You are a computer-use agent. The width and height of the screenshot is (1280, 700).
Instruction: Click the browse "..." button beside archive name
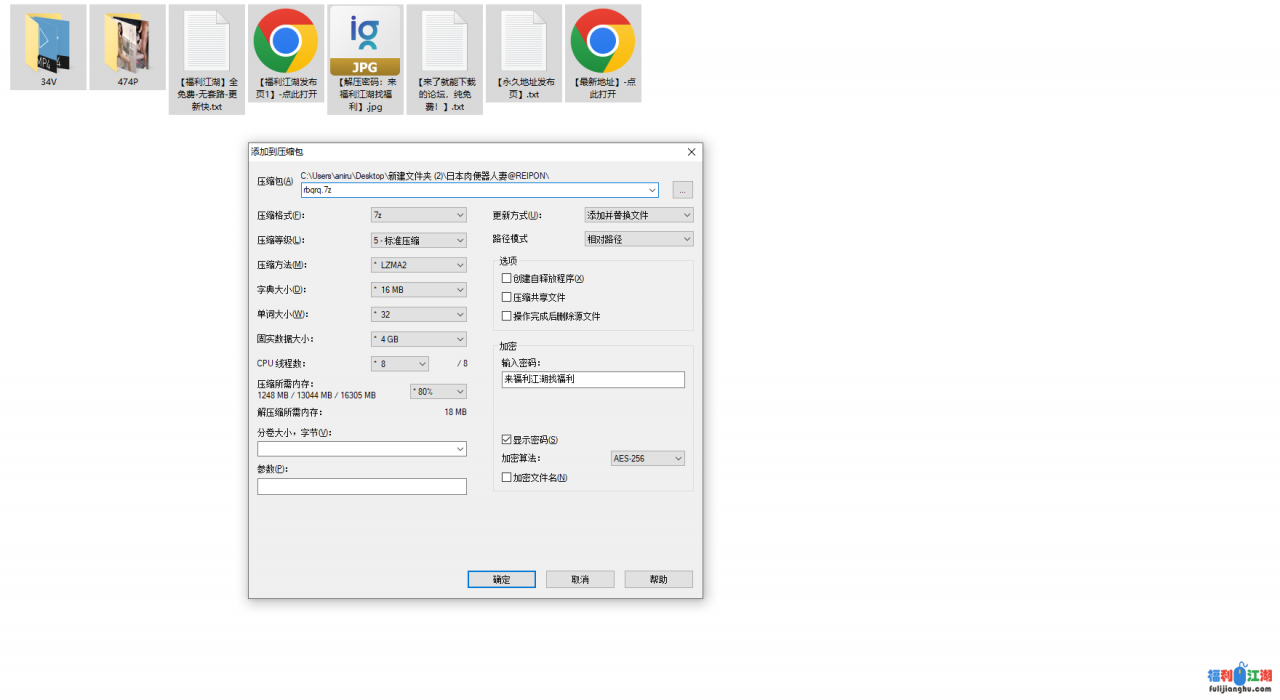pyautogui.click(x=682, y=190)
